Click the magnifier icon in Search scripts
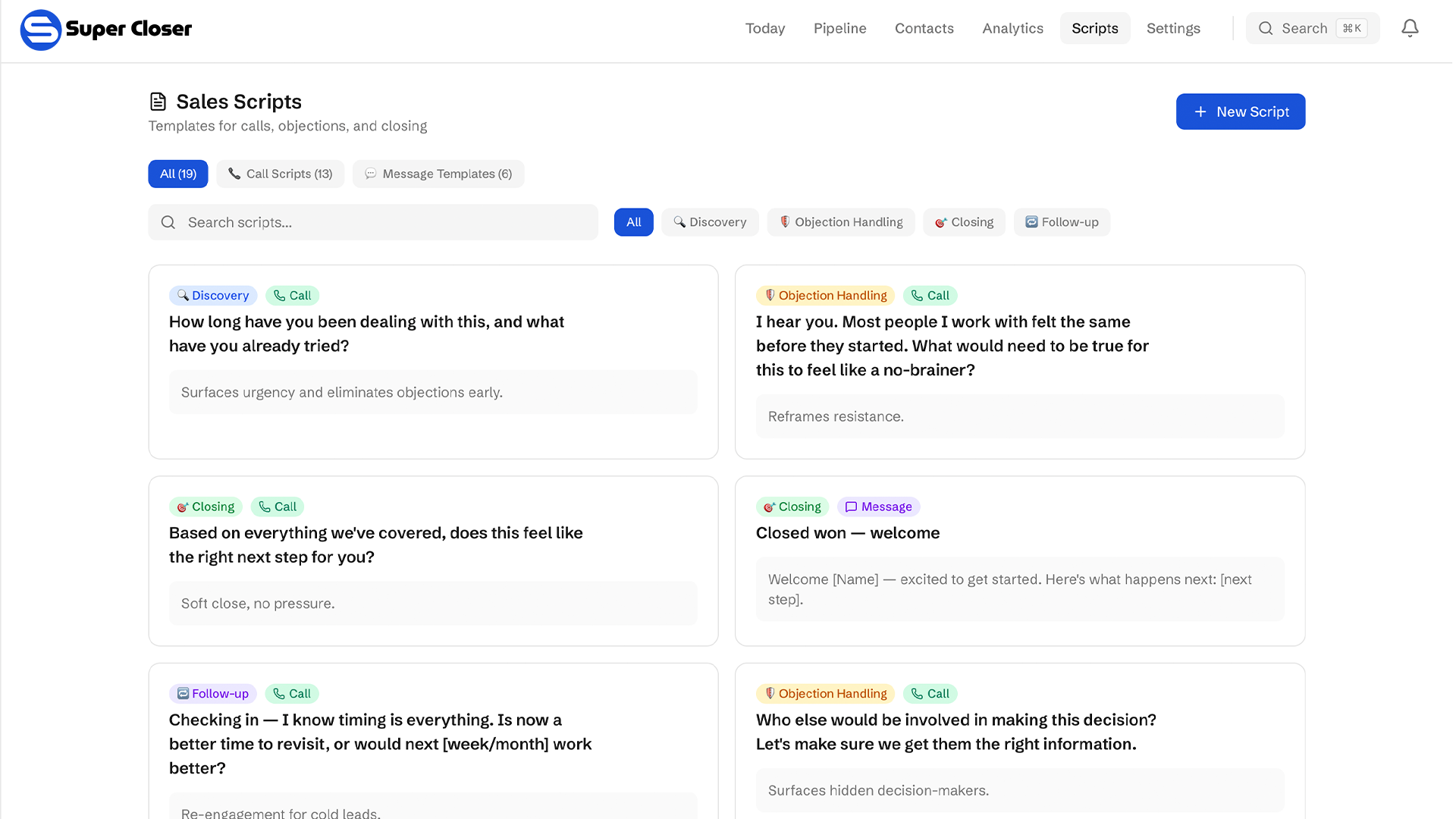1456x819 pixels. pyautogui.click(x=168, y=222)
